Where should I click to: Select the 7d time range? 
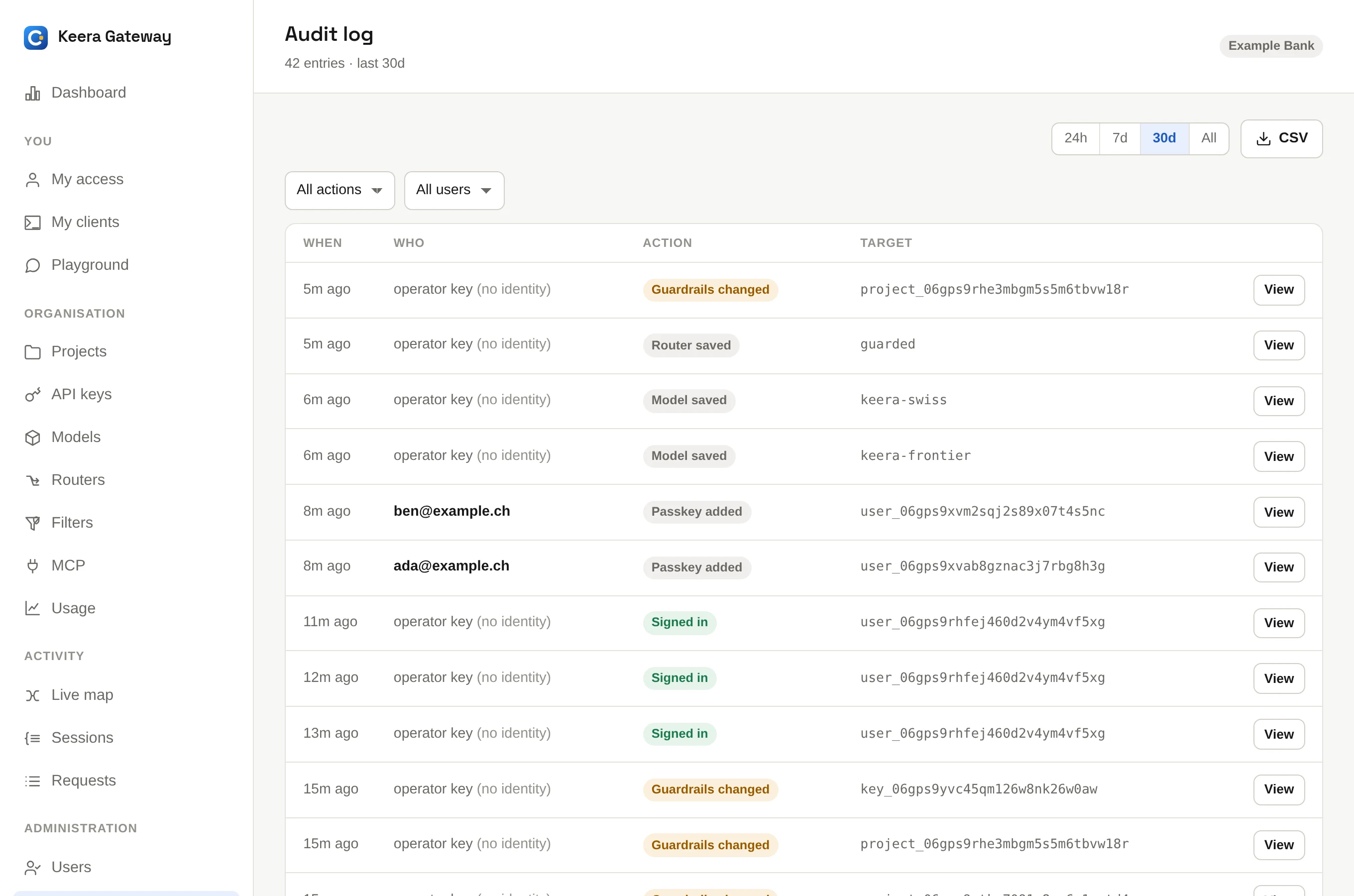(x=1119, y=138)
